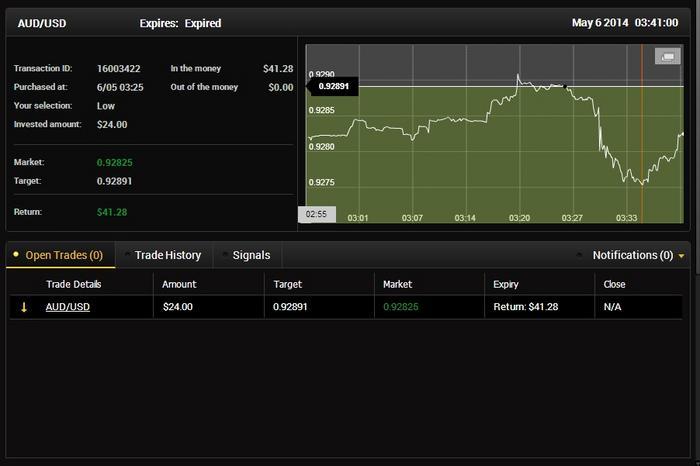Click the green Market value 0.92825 in the details panel
Image resolution: width=700 pixels, height=466 pixels.
pos(114,162)
